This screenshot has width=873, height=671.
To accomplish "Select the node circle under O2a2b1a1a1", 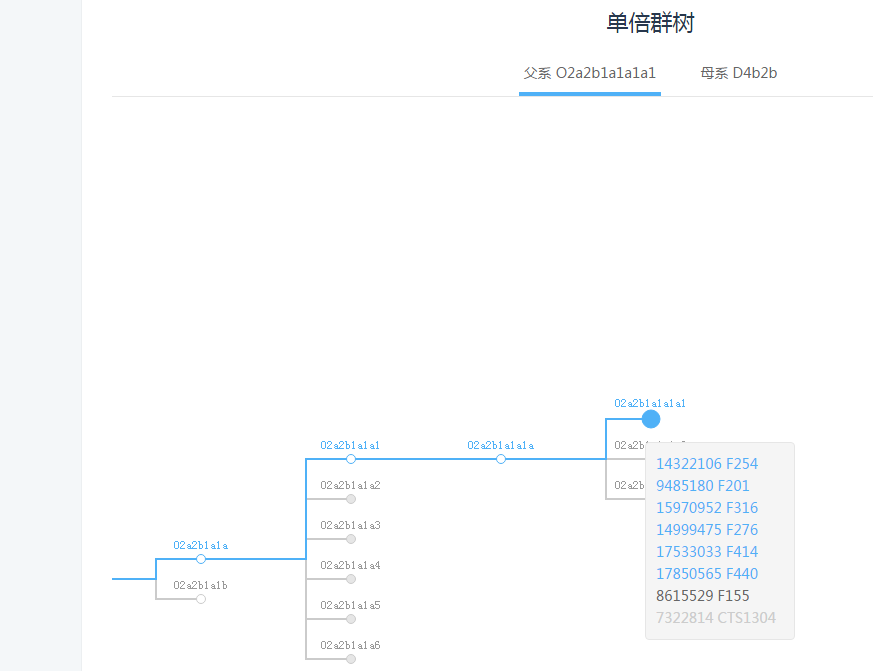I will coord(351,459).
